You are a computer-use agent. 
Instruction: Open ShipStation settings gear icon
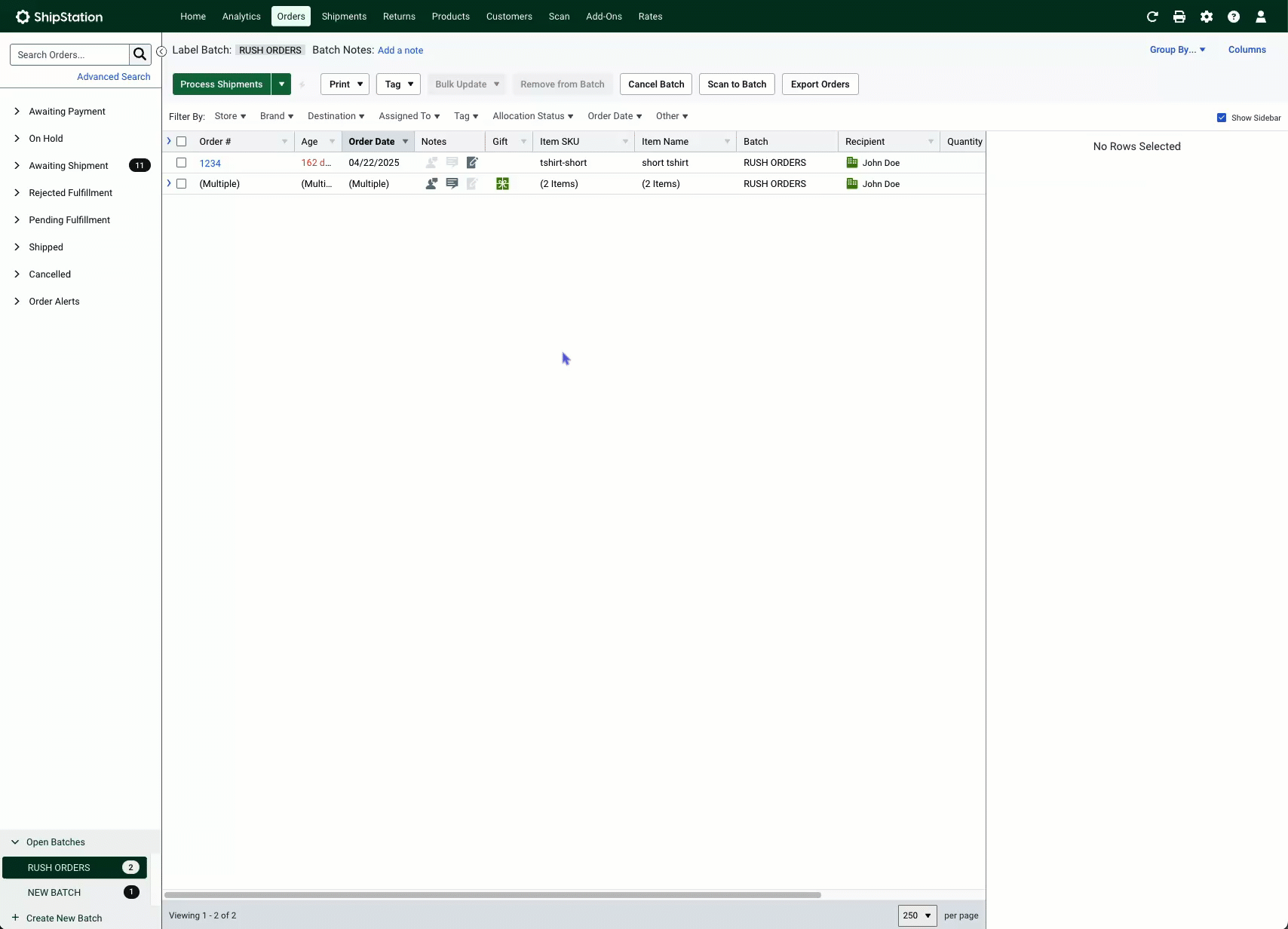(x=1207, y=17)
